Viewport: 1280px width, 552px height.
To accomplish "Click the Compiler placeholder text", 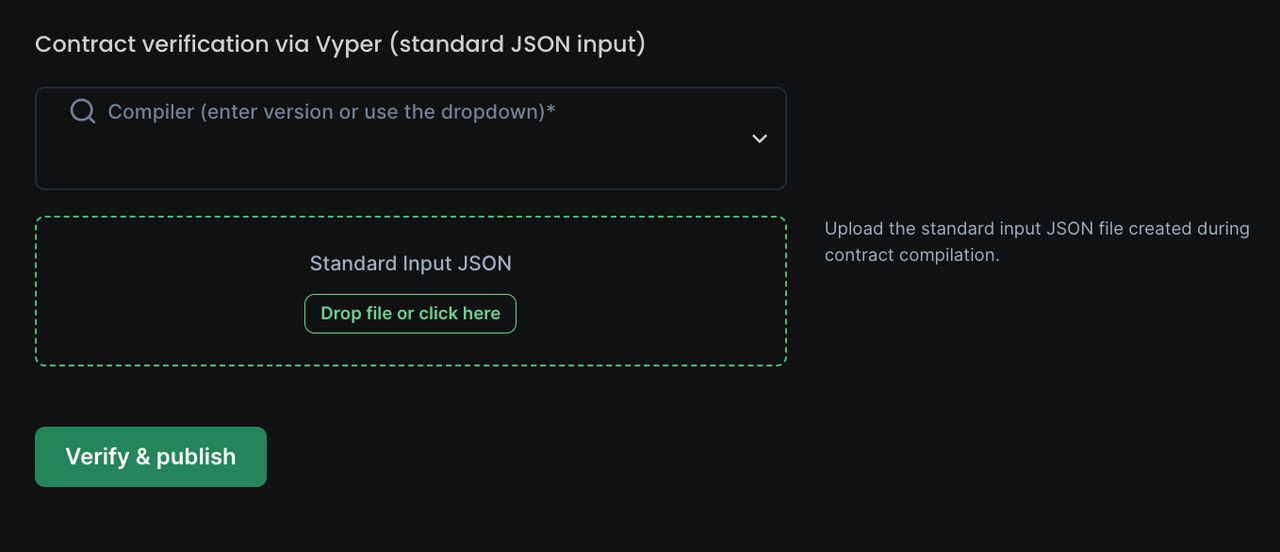I will (331, 112).
